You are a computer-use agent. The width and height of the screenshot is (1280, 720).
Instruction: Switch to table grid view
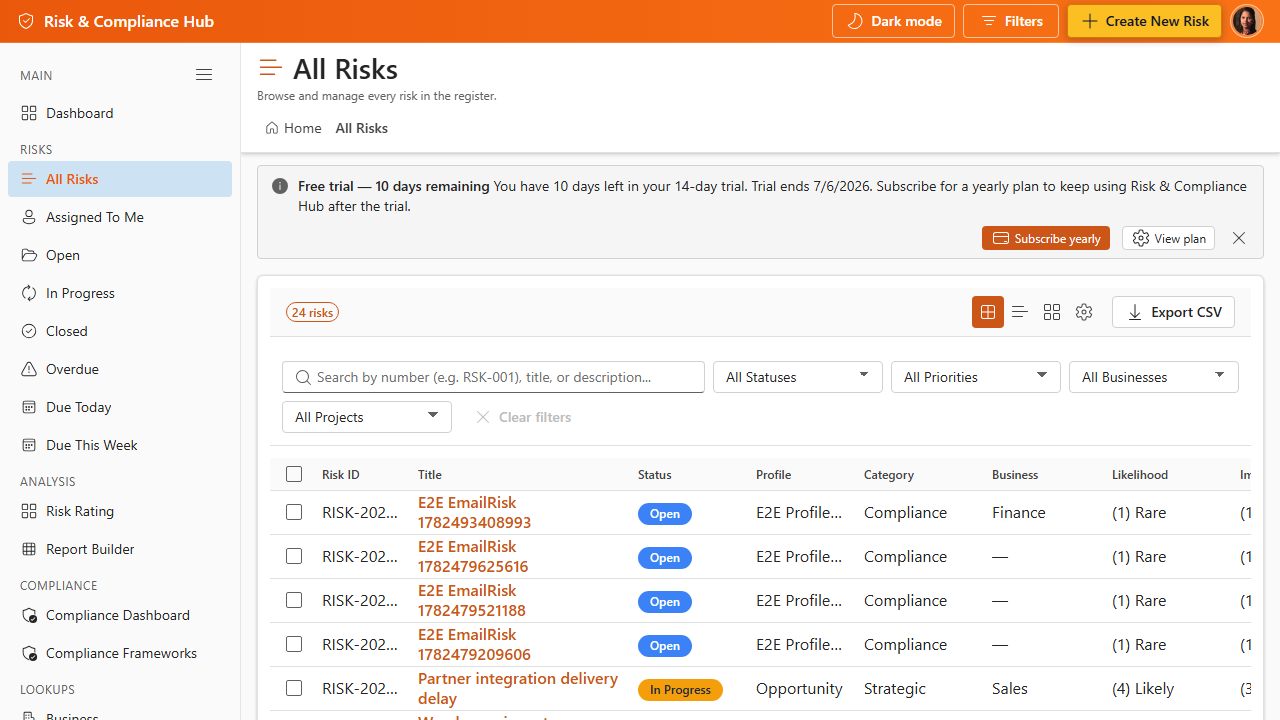pyautogui.click(x=988, y=312)
